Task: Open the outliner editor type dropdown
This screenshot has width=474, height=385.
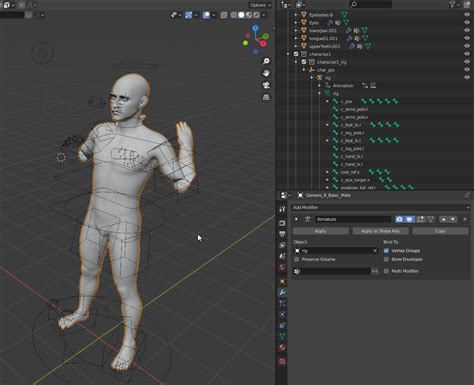Action: point(286,5)
